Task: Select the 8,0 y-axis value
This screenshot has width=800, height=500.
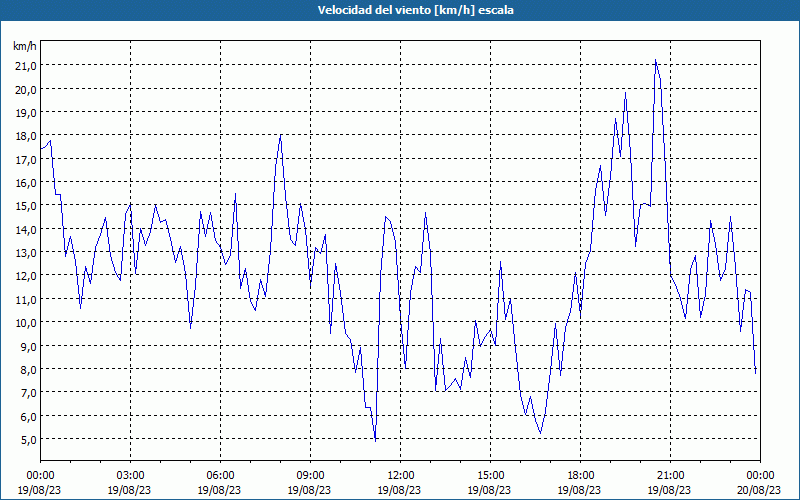Action: click(28, 369)
